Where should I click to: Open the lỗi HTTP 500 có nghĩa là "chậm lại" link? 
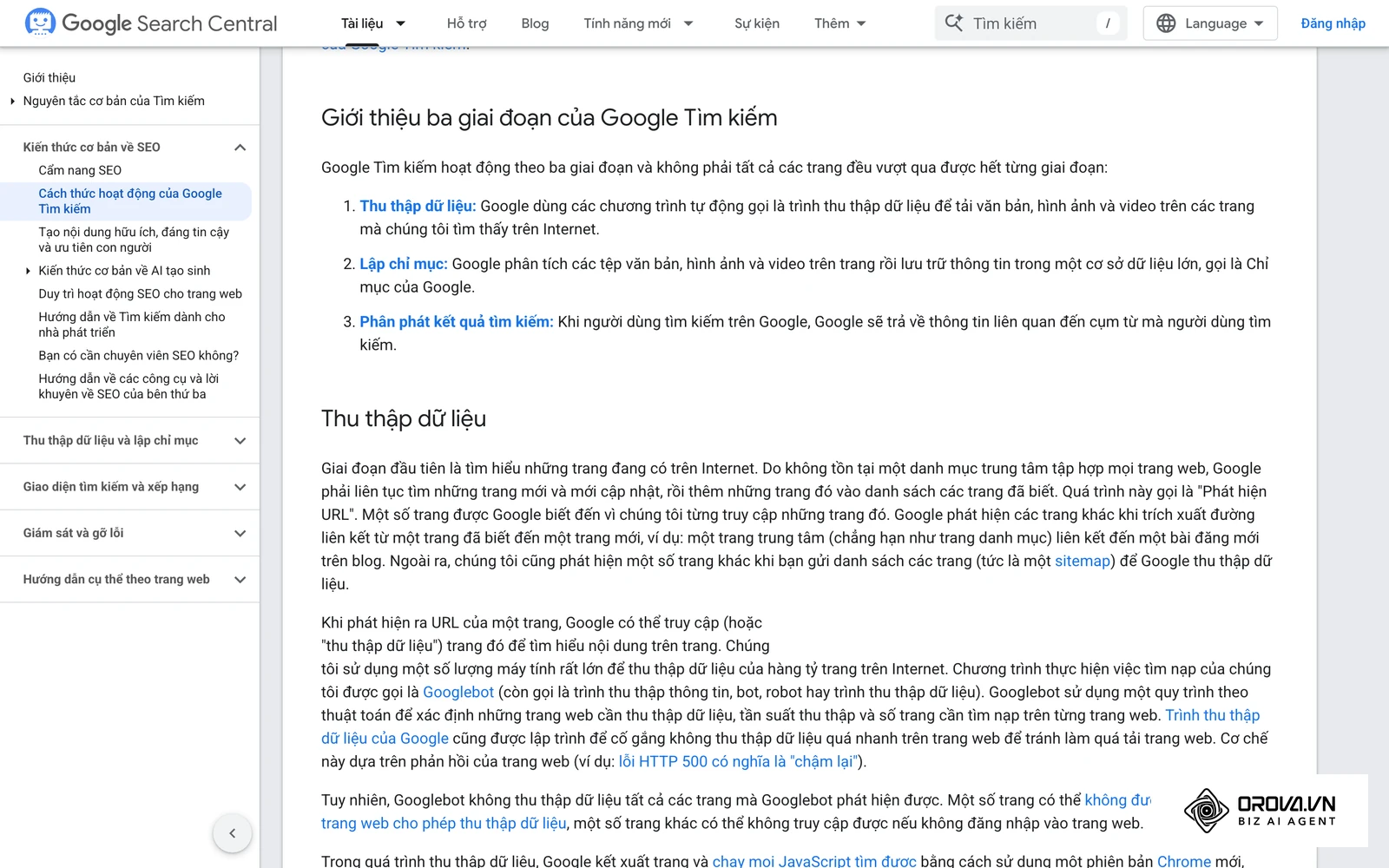(738, 761)
